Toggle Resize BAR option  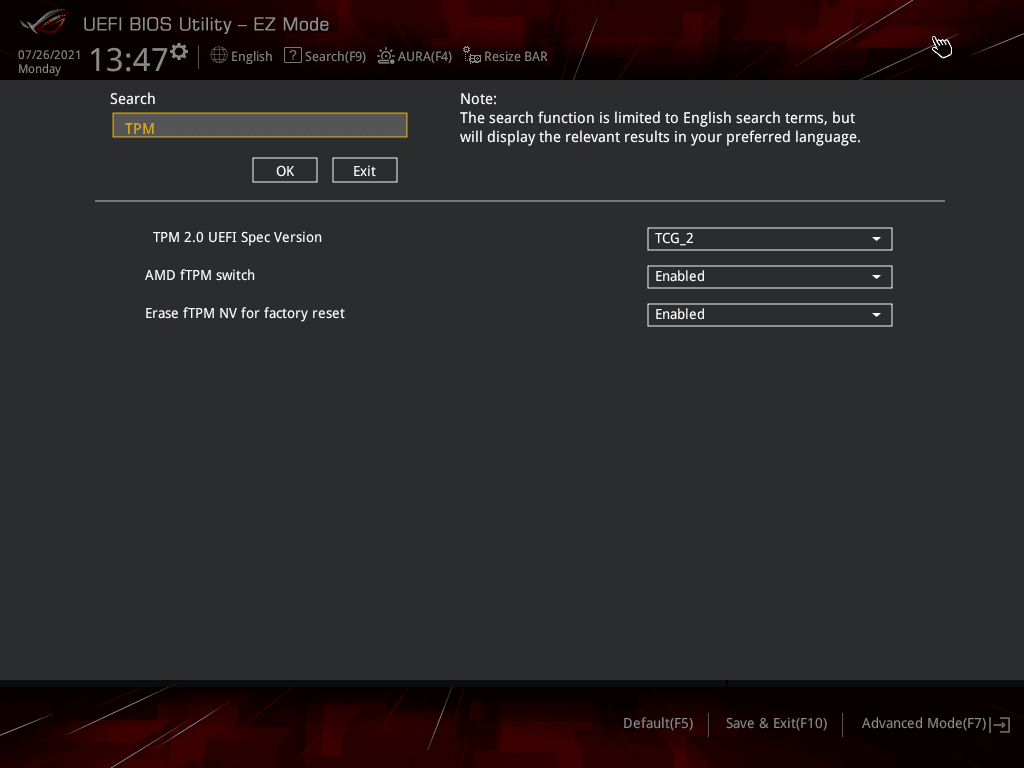(x=515, y=56)
